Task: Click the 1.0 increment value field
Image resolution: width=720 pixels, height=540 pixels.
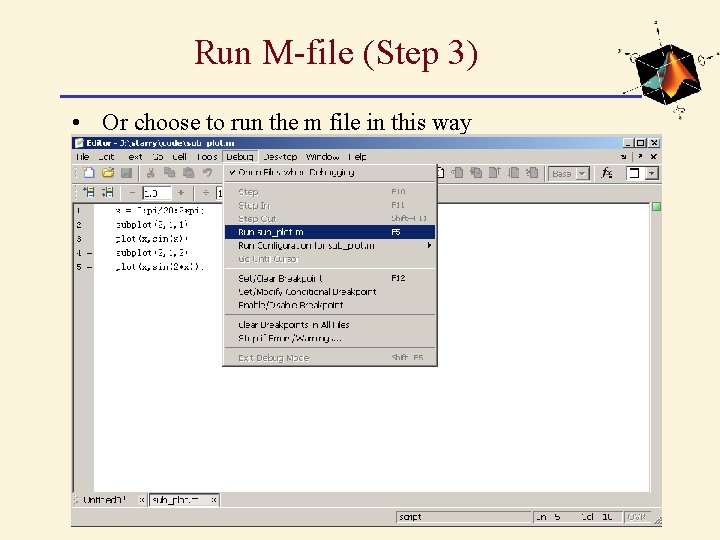Action: point(156,193)
